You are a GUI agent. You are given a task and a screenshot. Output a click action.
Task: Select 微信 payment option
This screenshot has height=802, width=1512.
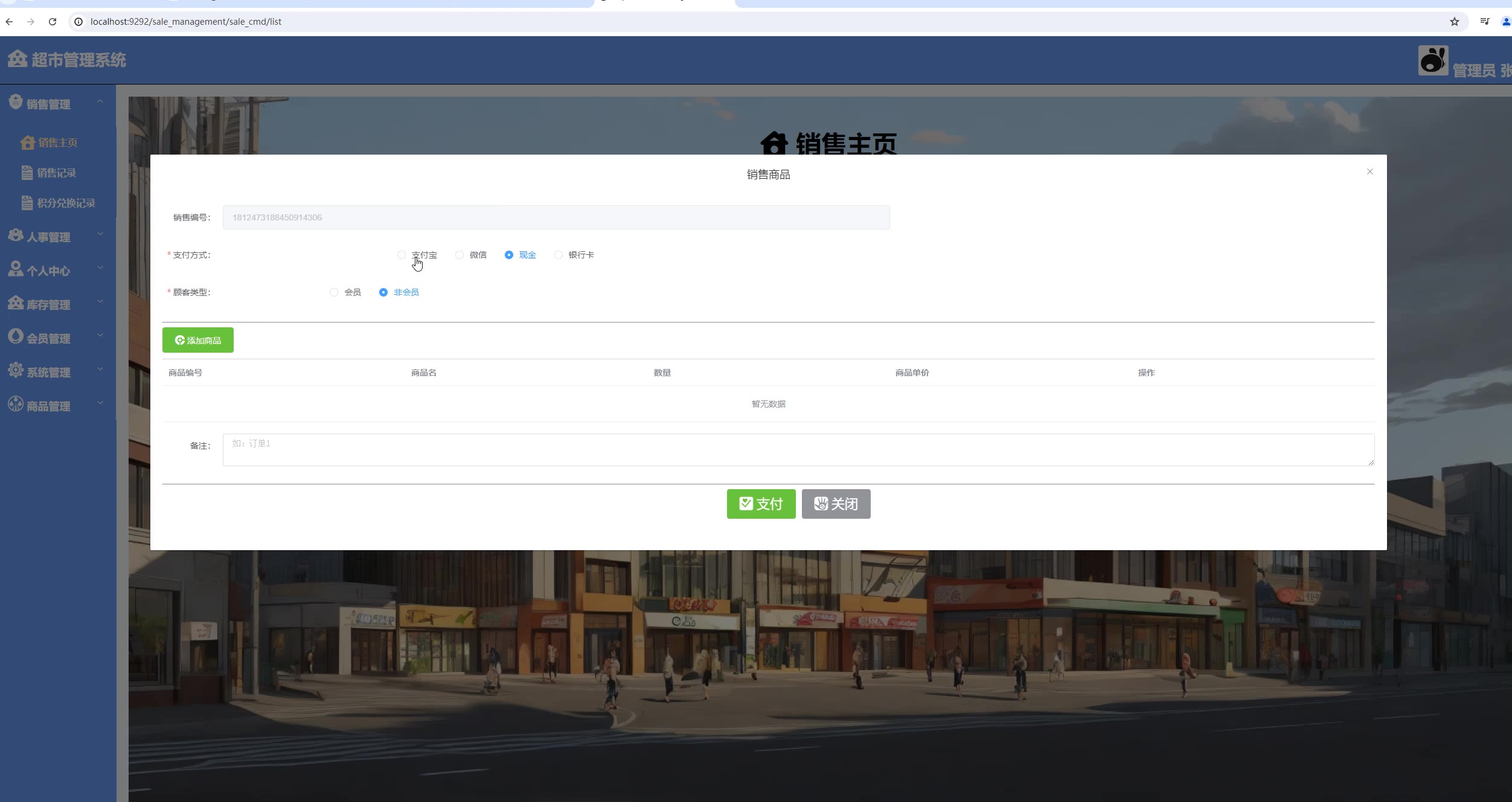click(x=460, y=255)
